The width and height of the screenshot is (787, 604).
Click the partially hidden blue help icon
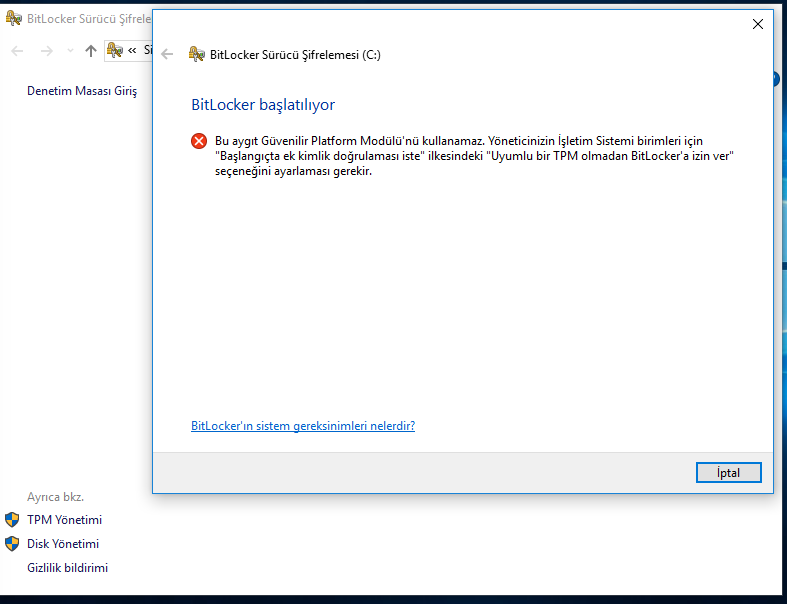click(777, 79)
